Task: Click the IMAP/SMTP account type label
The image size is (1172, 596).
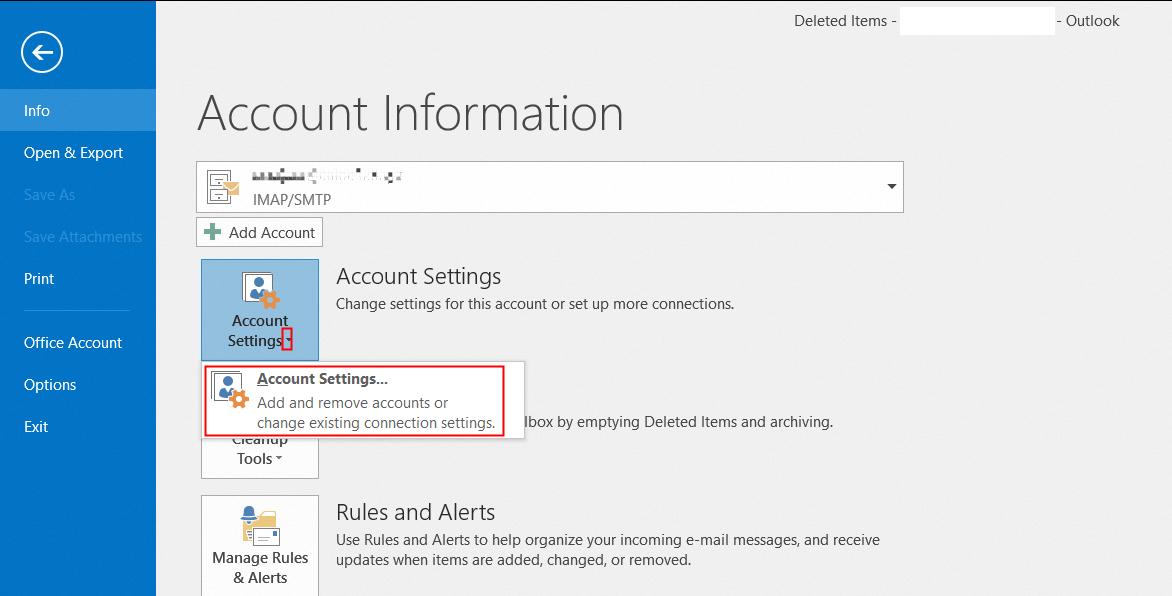Action: (292, 200)
